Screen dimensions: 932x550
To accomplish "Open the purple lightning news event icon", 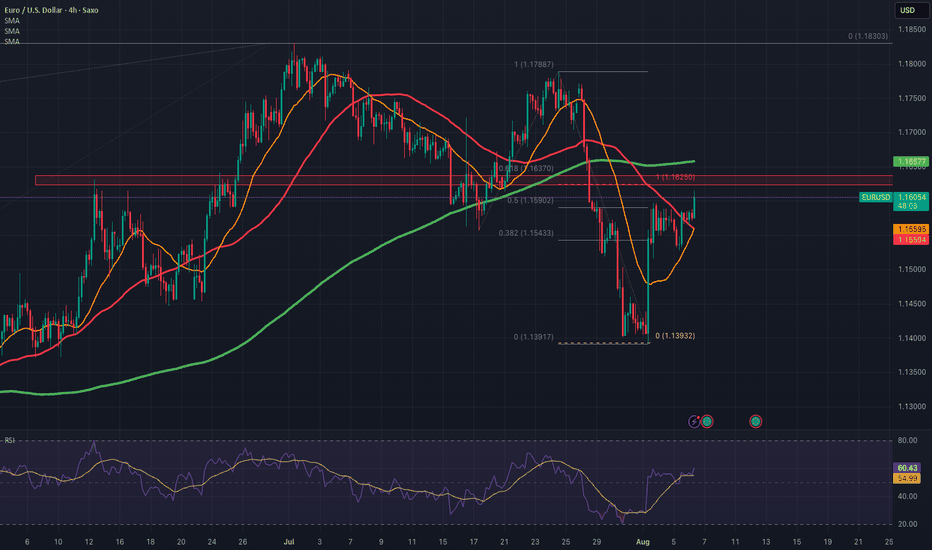I will pyautogui.click(x=694, y=422).
